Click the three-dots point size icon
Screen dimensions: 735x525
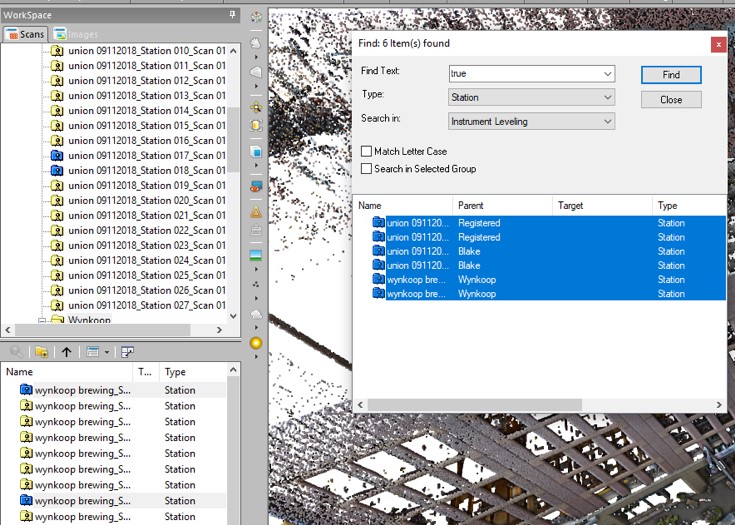tap(256, 284)
